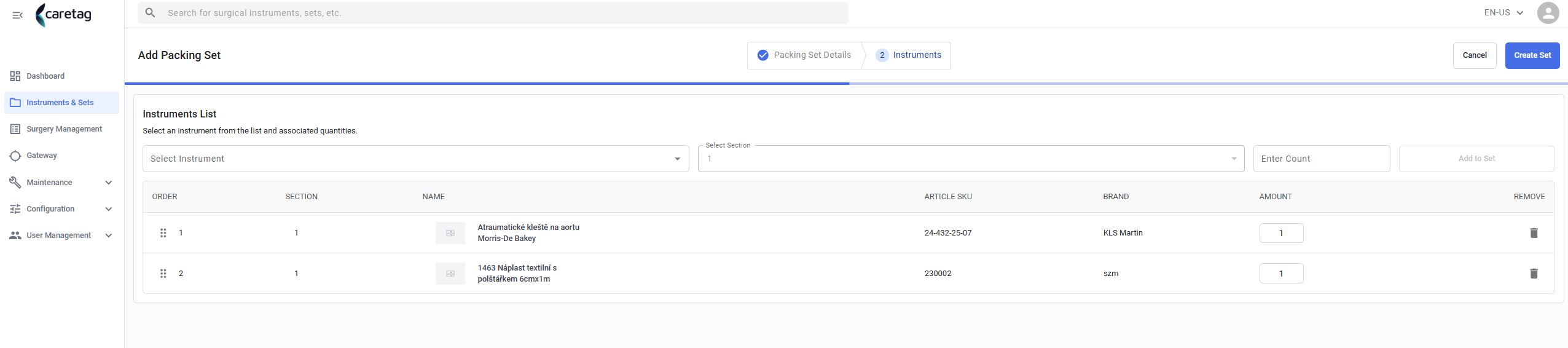The height and width of the screenshot is (348, 1568).
Task: Click the Instruments & Sets folder icon
Action: [x=15, y=103]
